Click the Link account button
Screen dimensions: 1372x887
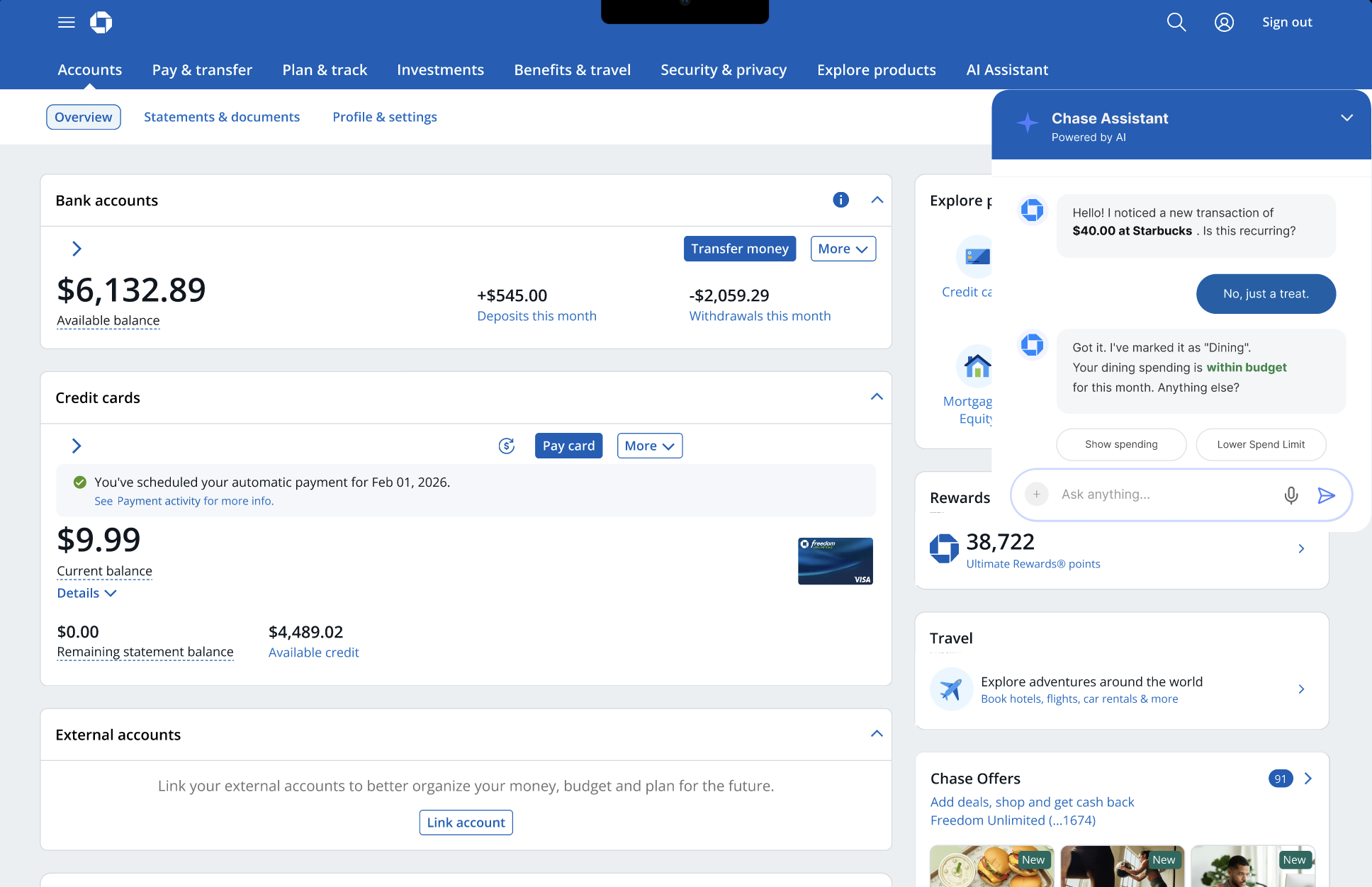click(x=466, y=823)
